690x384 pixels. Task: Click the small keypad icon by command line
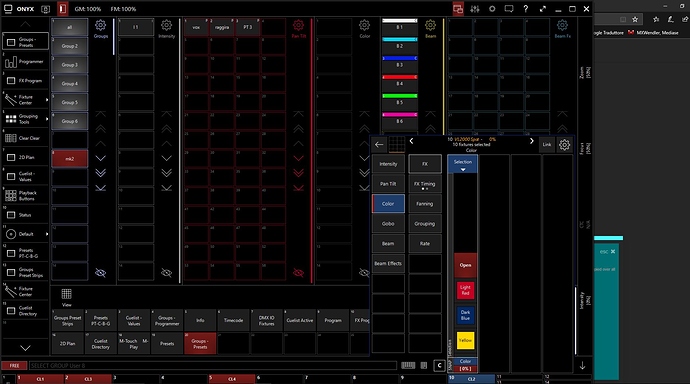click(424, 365)
